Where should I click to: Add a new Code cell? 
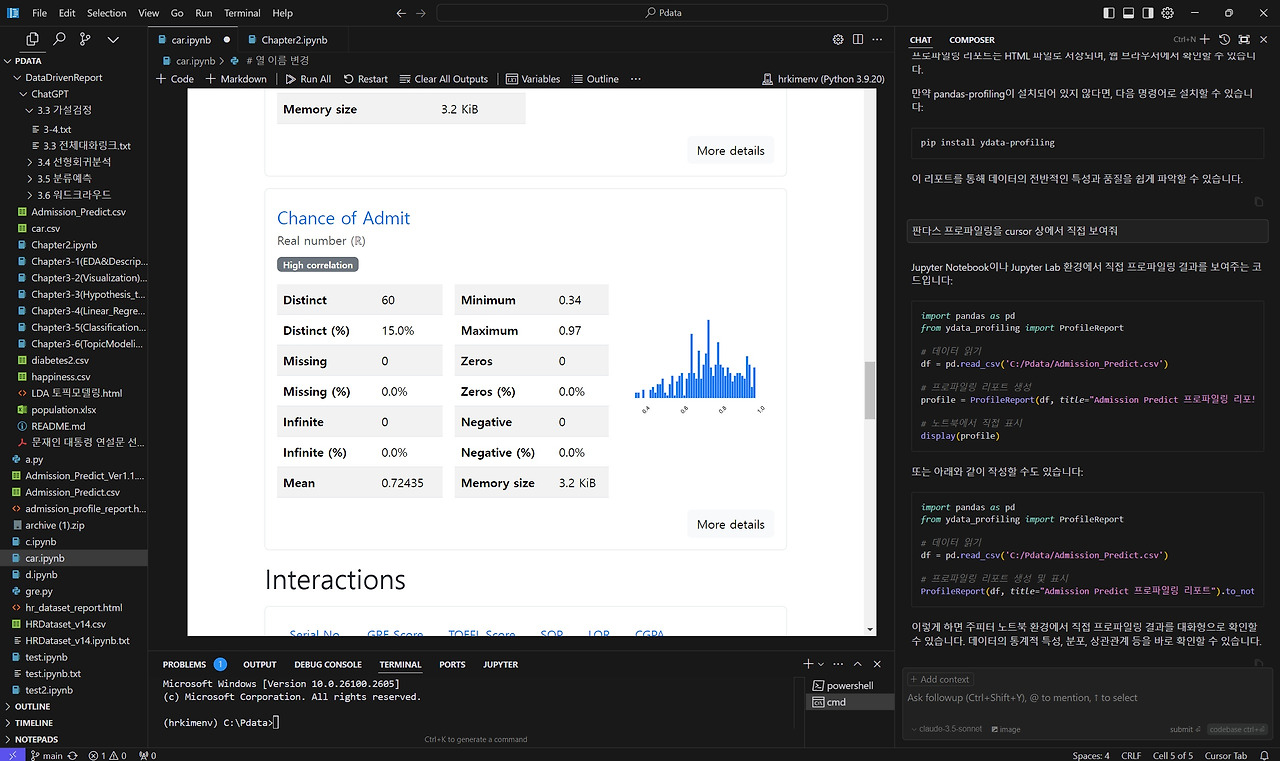[175, 79]
